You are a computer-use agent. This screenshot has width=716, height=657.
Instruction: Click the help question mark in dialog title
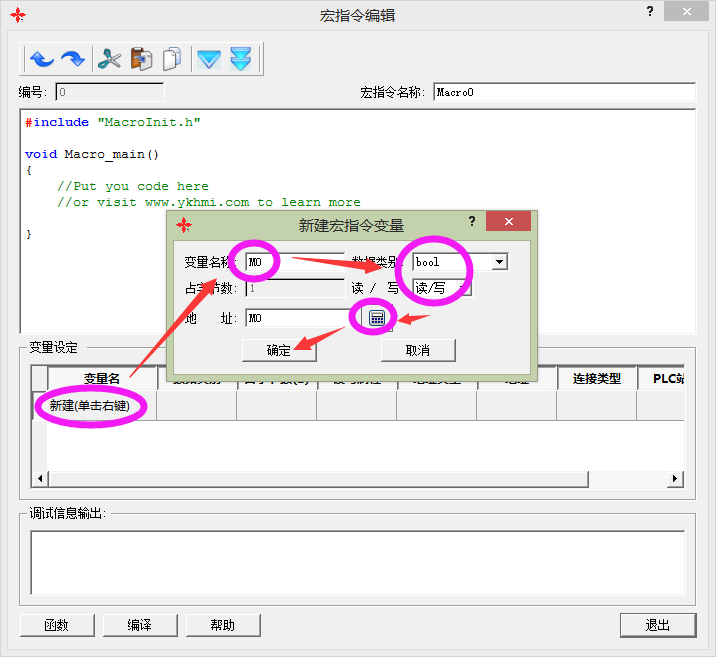470,222
